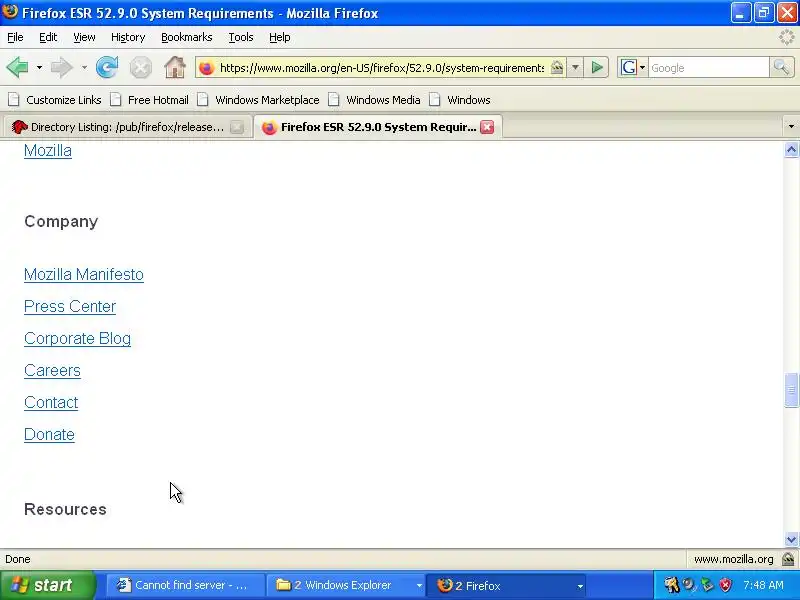Image resolution: width=800 pixels, height=600 pixels.
Task: Click the www.mozilla.org status bar text
Action: point(733,559)
